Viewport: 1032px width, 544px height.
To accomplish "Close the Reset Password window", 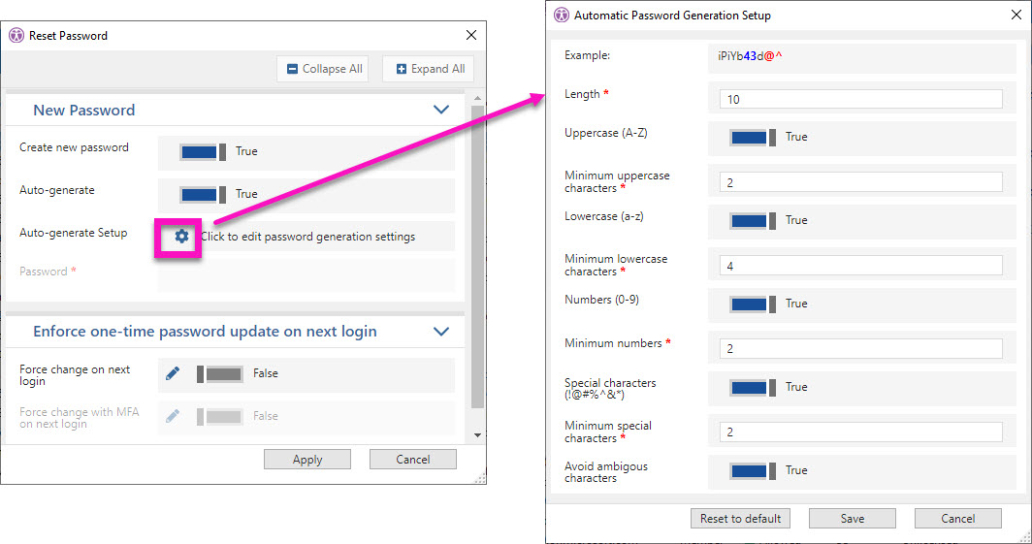I will [x=471, y=35].
